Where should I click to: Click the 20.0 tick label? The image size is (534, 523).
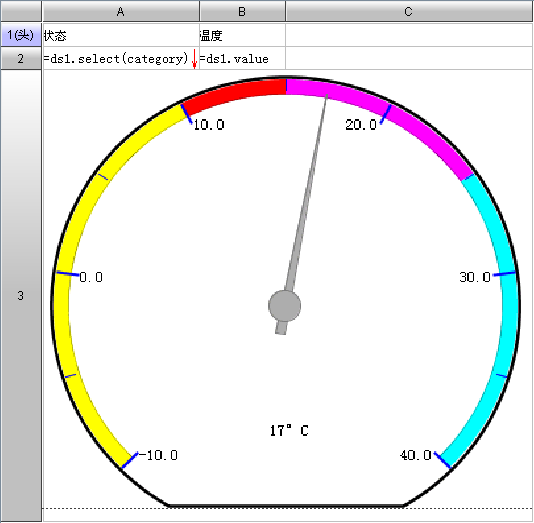click(x=361, y=125)
